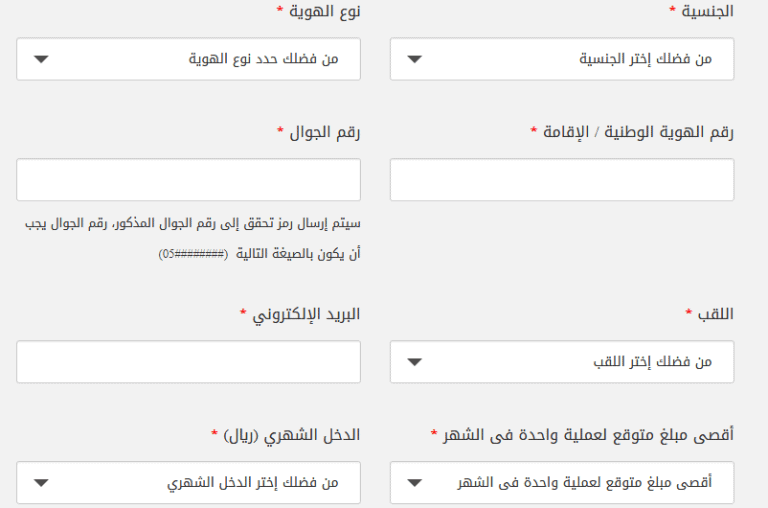Click the 'رقم الجوال' field label
This screenshot has height=508, width=768.
[x=325, y=132]
